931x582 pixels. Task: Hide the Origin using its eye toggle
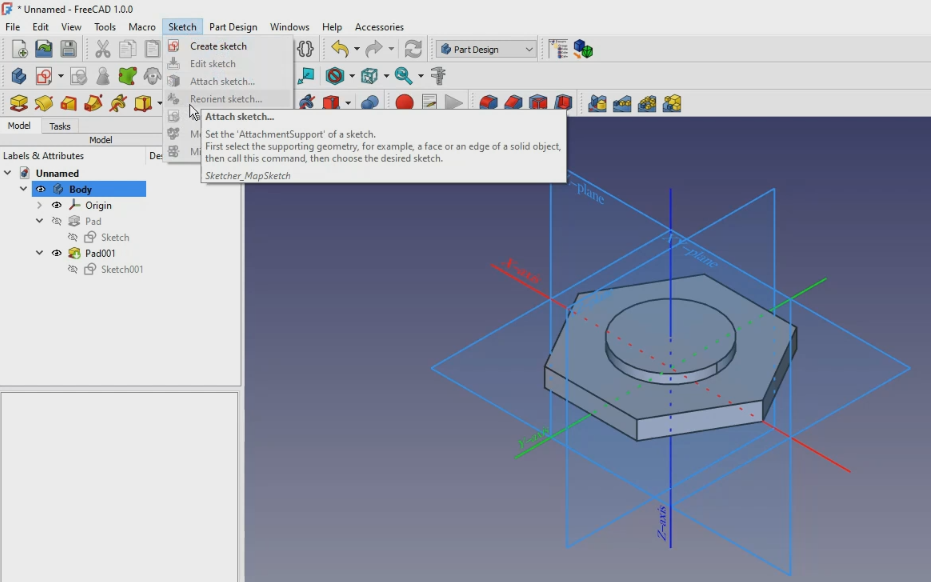coord(57,205)
